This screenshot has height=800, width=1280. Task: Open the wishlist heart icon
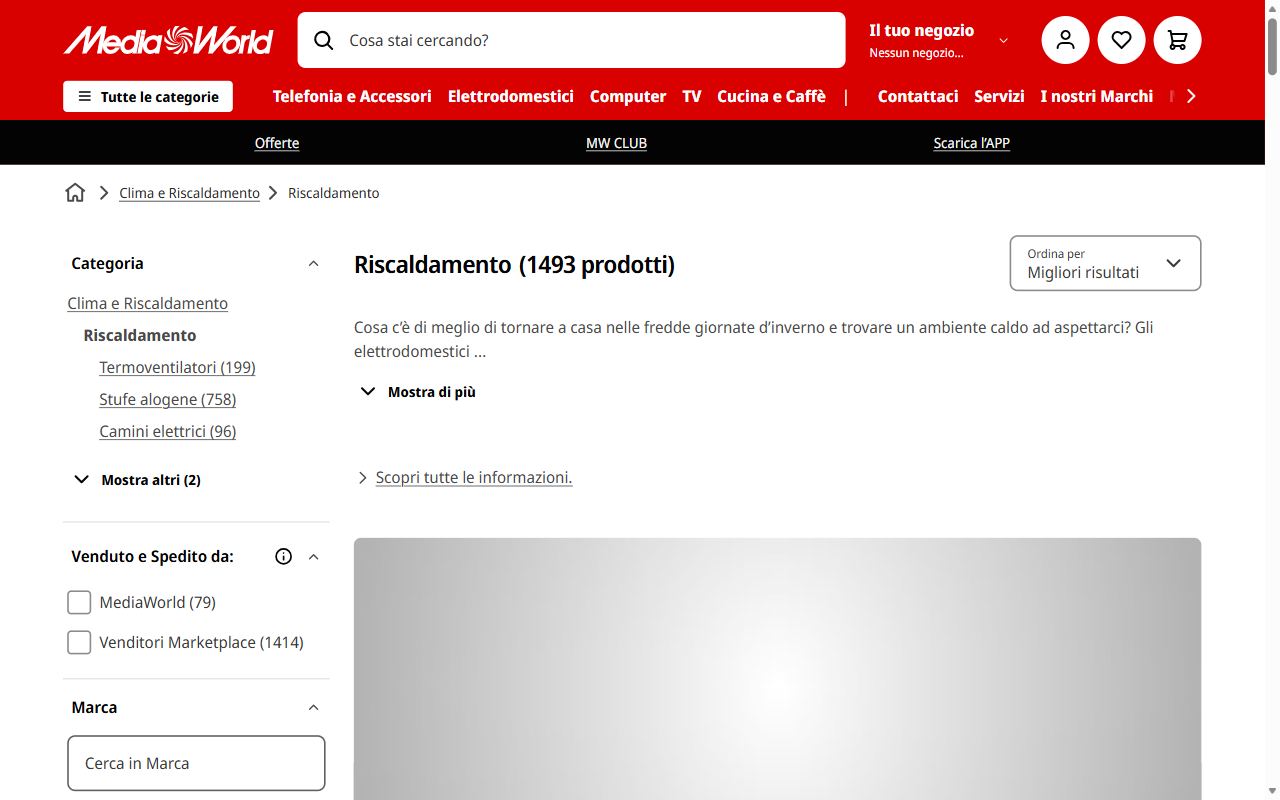tap(1121, 40)
